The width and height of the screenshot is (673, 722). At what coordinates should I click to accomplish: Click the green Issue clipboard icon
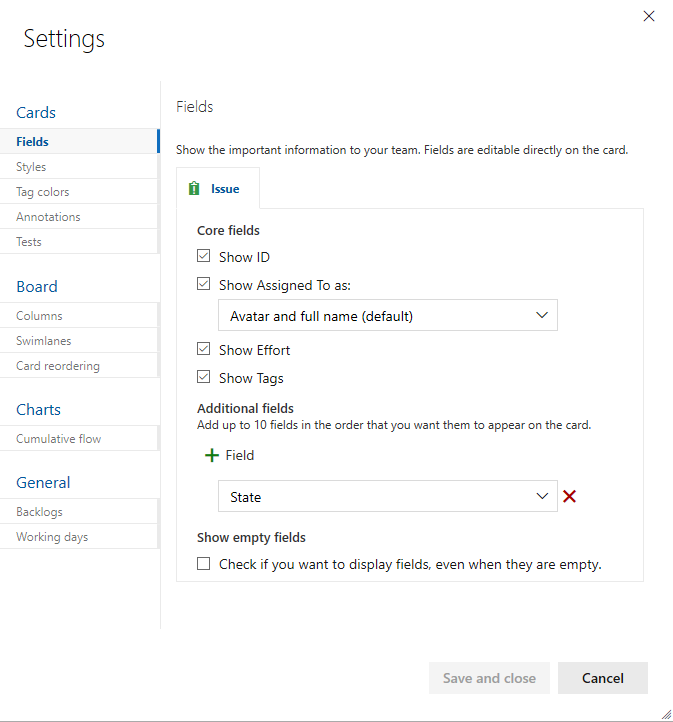coord(194,188)
